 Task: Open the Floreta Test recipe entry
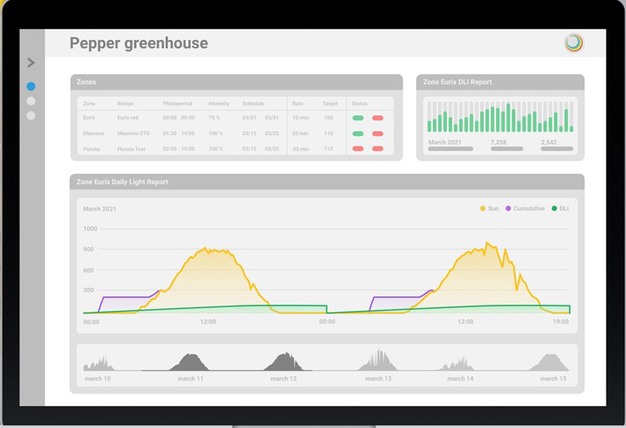click(133, 148)
